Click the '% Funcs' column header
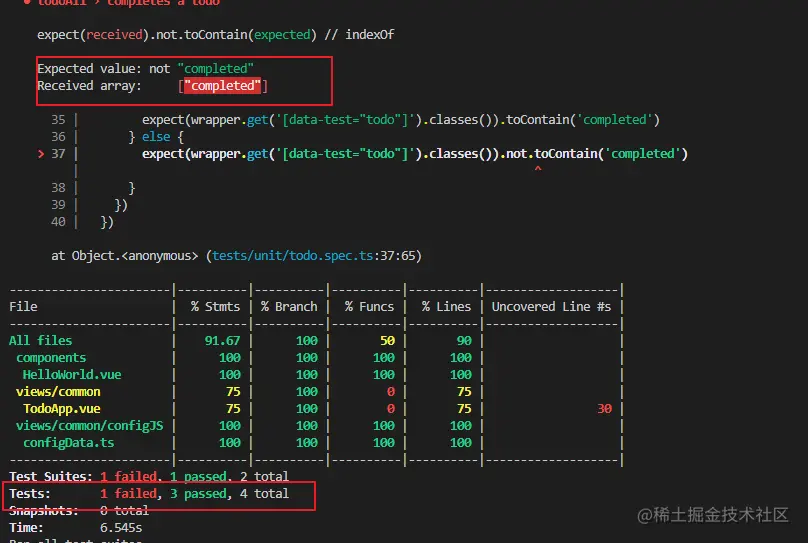Screen dimensions: 808x543 click(x=369, y=307)
